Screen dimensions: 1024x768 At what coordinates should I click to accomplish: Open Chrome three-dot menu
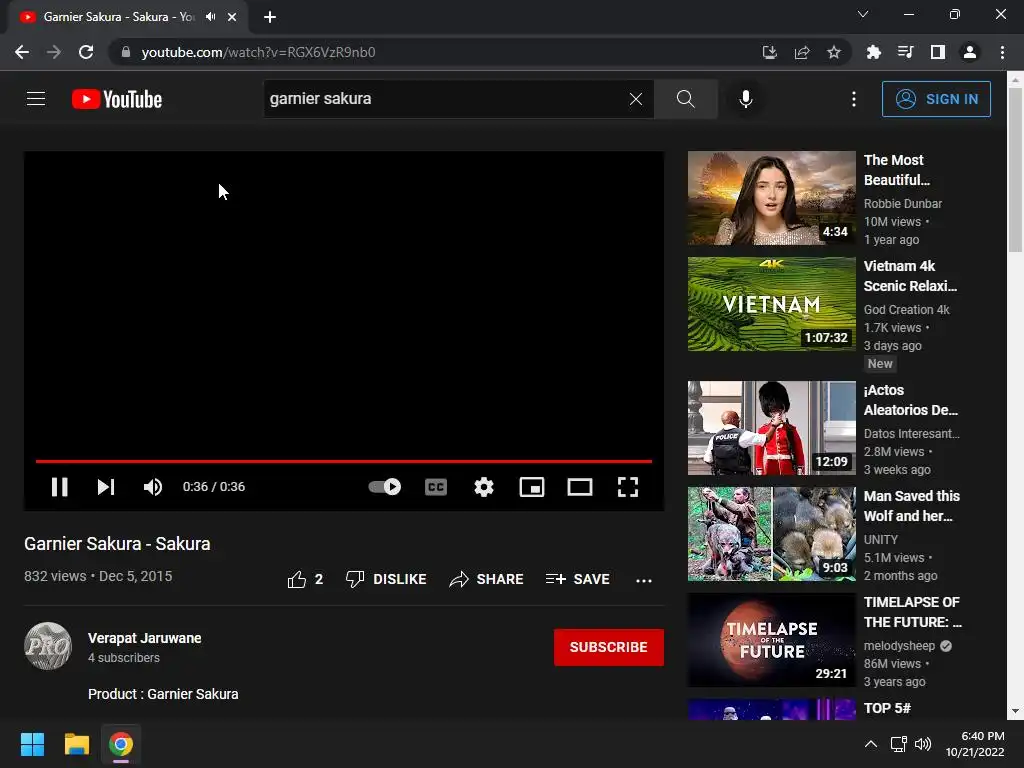tap(1002, 52)
